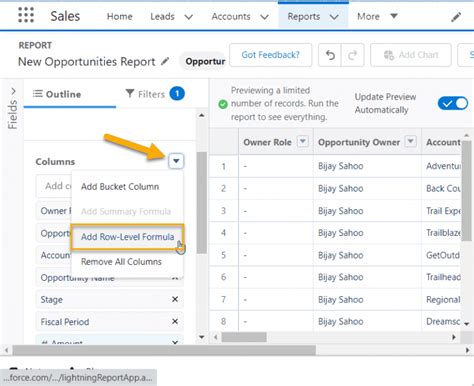474x386 pixels.
Task: Open Columns dropdown arrow menu
Action: coord(176,161)
